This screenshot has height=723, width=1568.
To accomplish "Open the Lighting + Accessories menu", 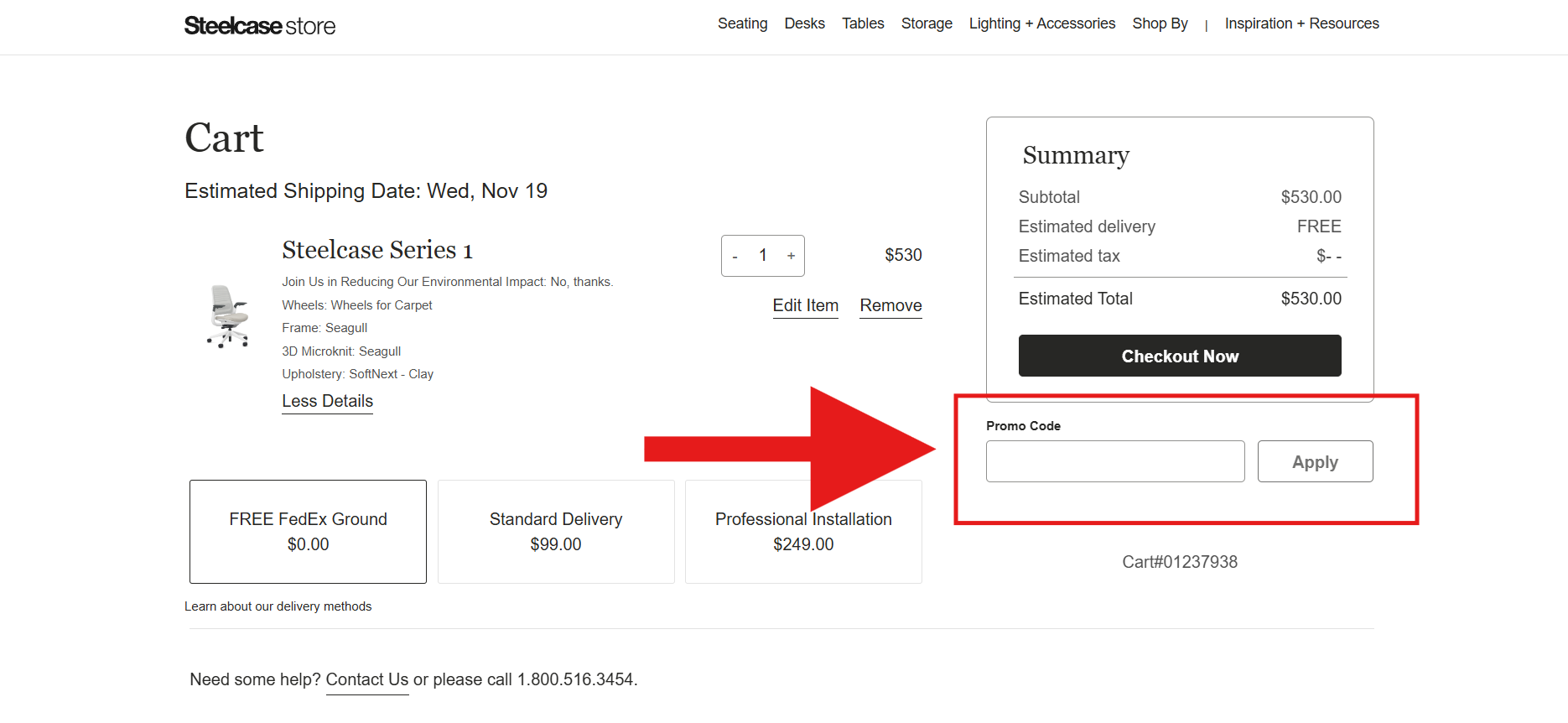I will (x=1041, y=23).
